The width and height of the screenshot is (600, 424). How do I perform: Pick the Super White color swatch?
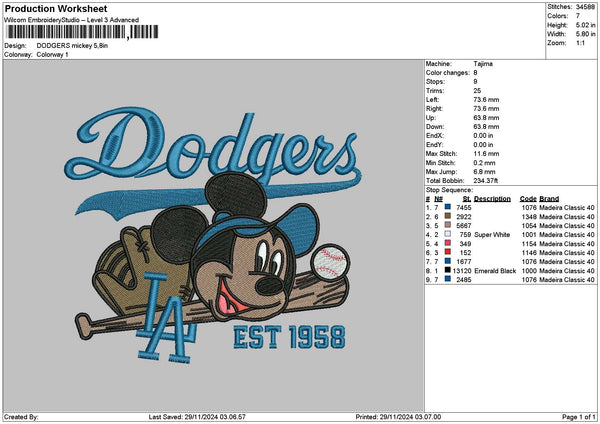click(x=447, y=234)
